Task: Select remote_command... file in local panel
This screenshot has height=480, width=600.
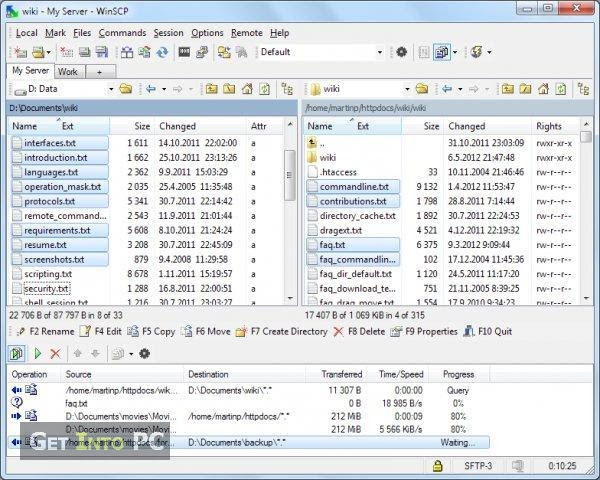Action: (x=60, y=216)
